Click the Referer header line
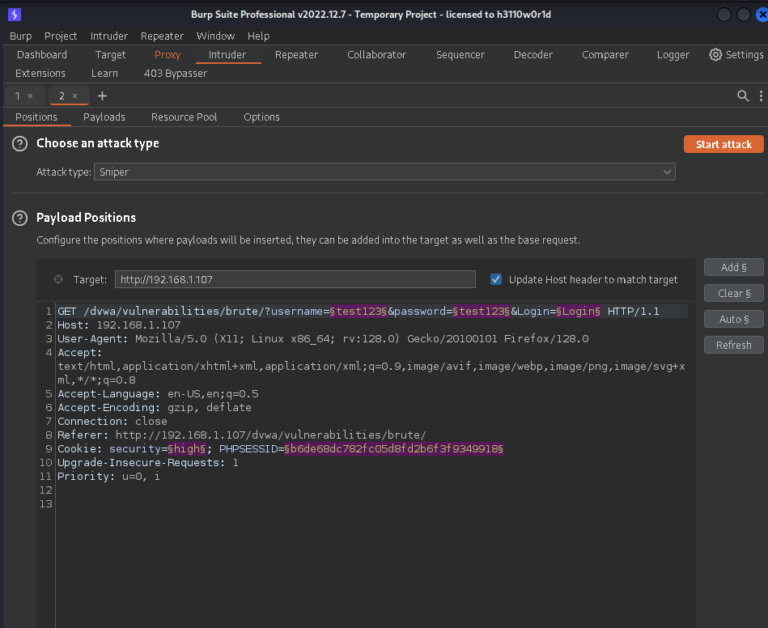This screenshot has height=628, width=768. point(241,435)
